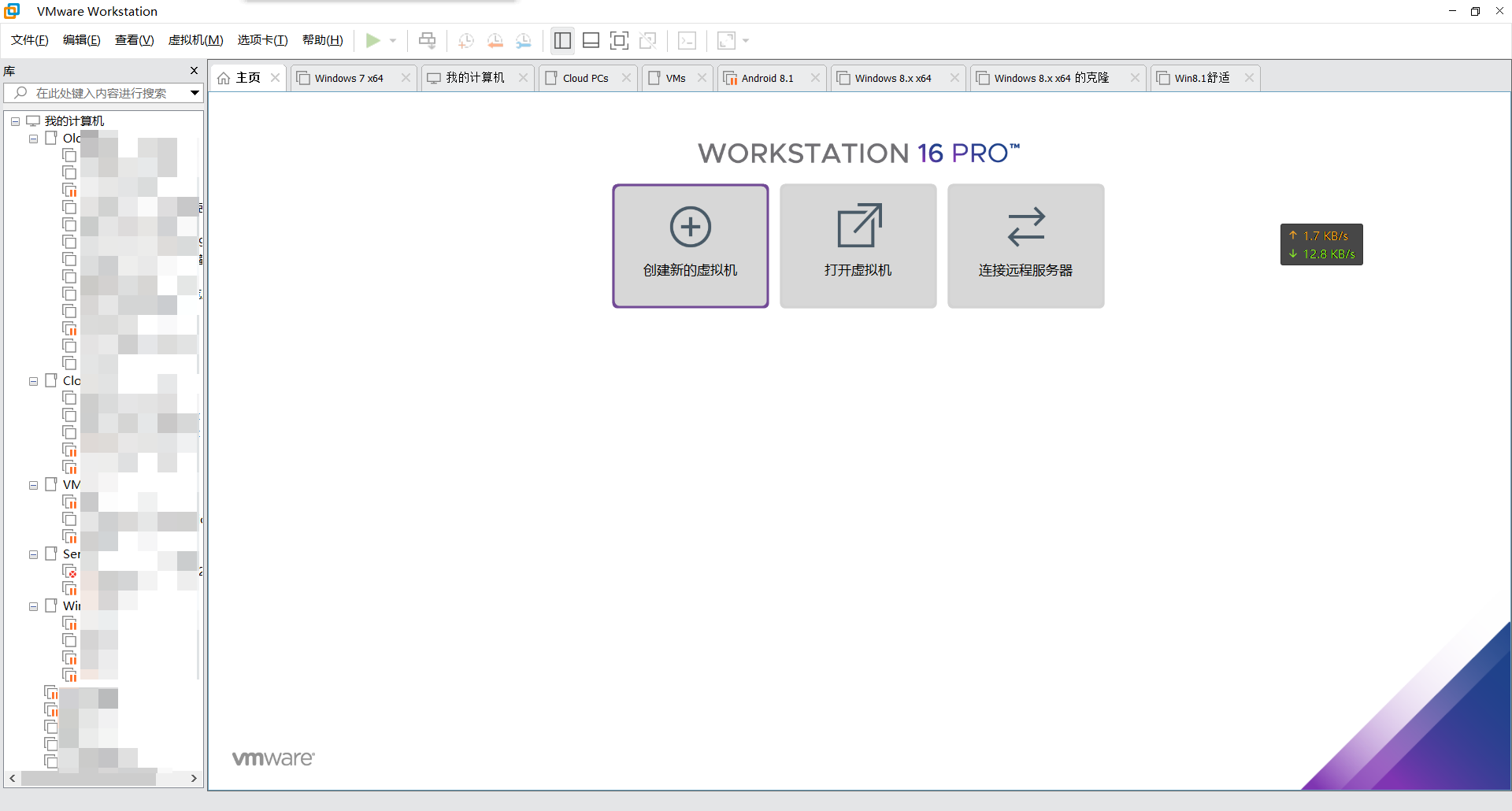Screen dimensions: 1512x811
Task: Click the home icon on 主页 tab
Action: [224, 78]
